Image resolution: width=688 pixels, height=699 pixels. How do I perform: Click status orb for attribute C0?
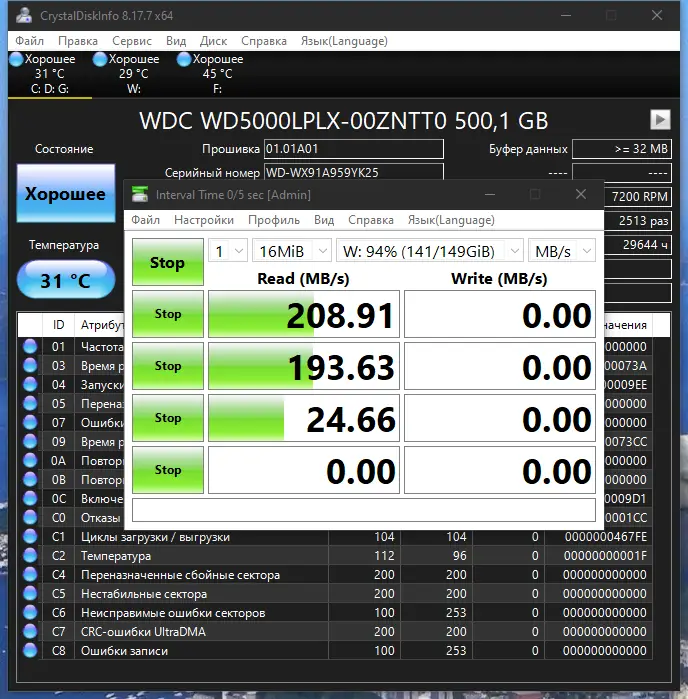pos(30,518)
